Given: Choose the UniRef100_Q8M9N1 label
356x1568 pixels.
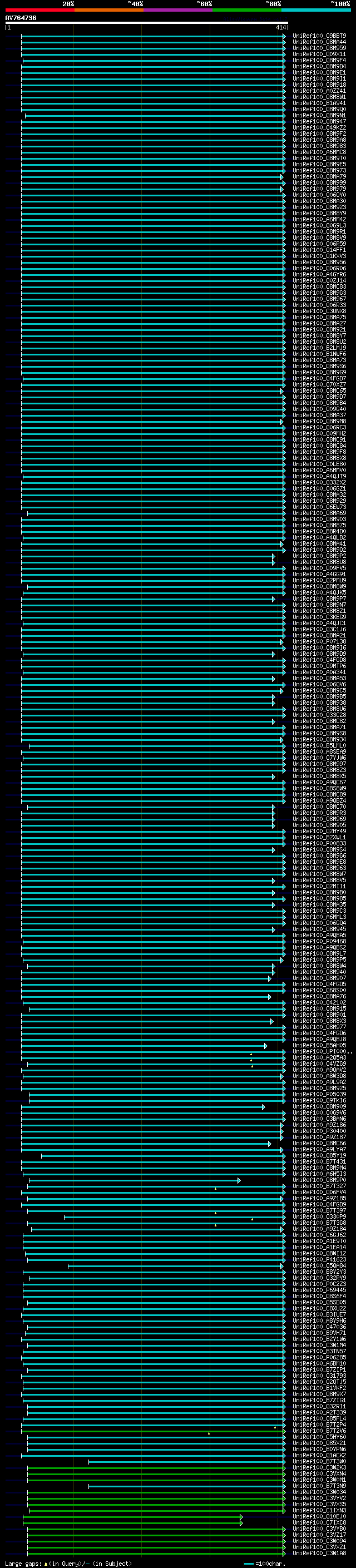Looking at the screenshot, I should 319,115.
